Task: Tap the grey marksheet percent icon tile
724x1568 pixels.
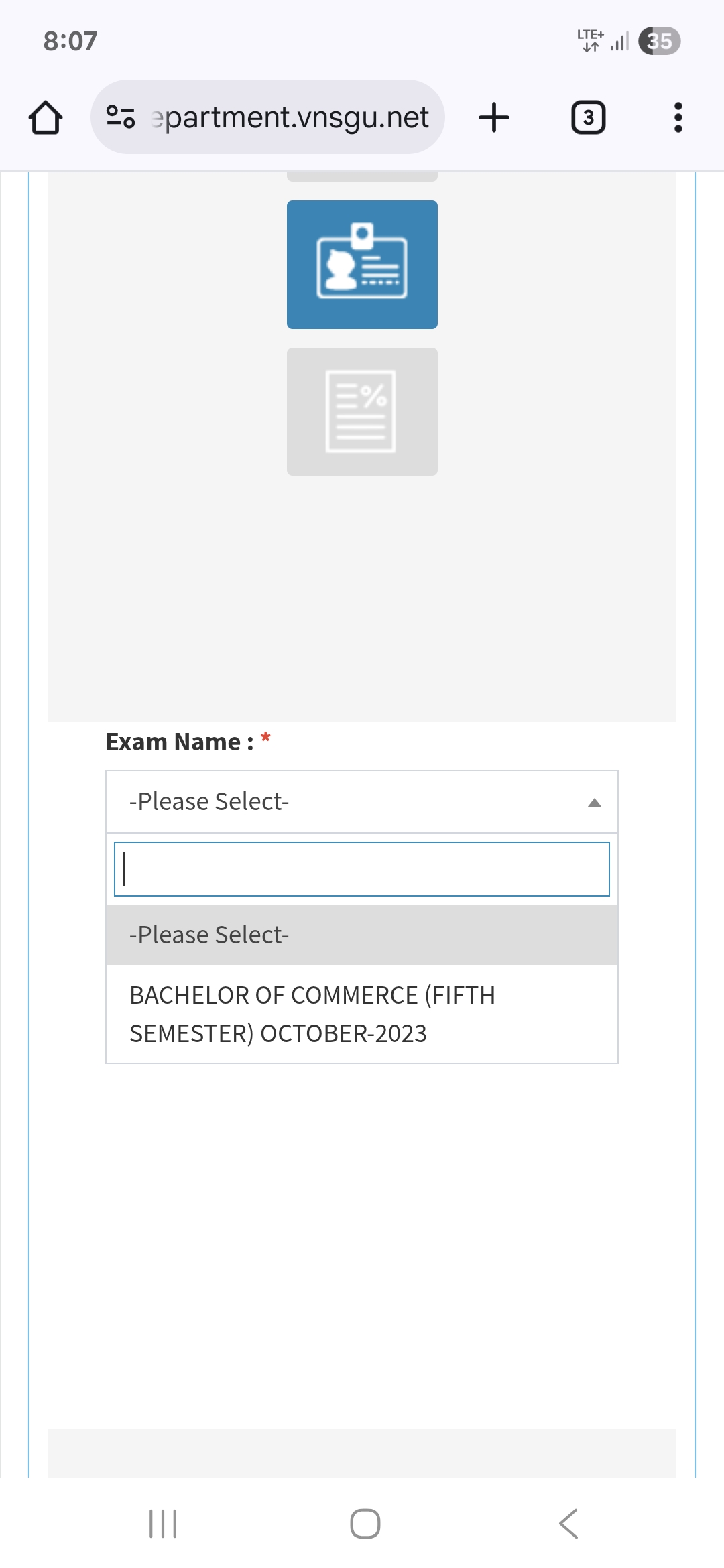Action: click(362, 411)
